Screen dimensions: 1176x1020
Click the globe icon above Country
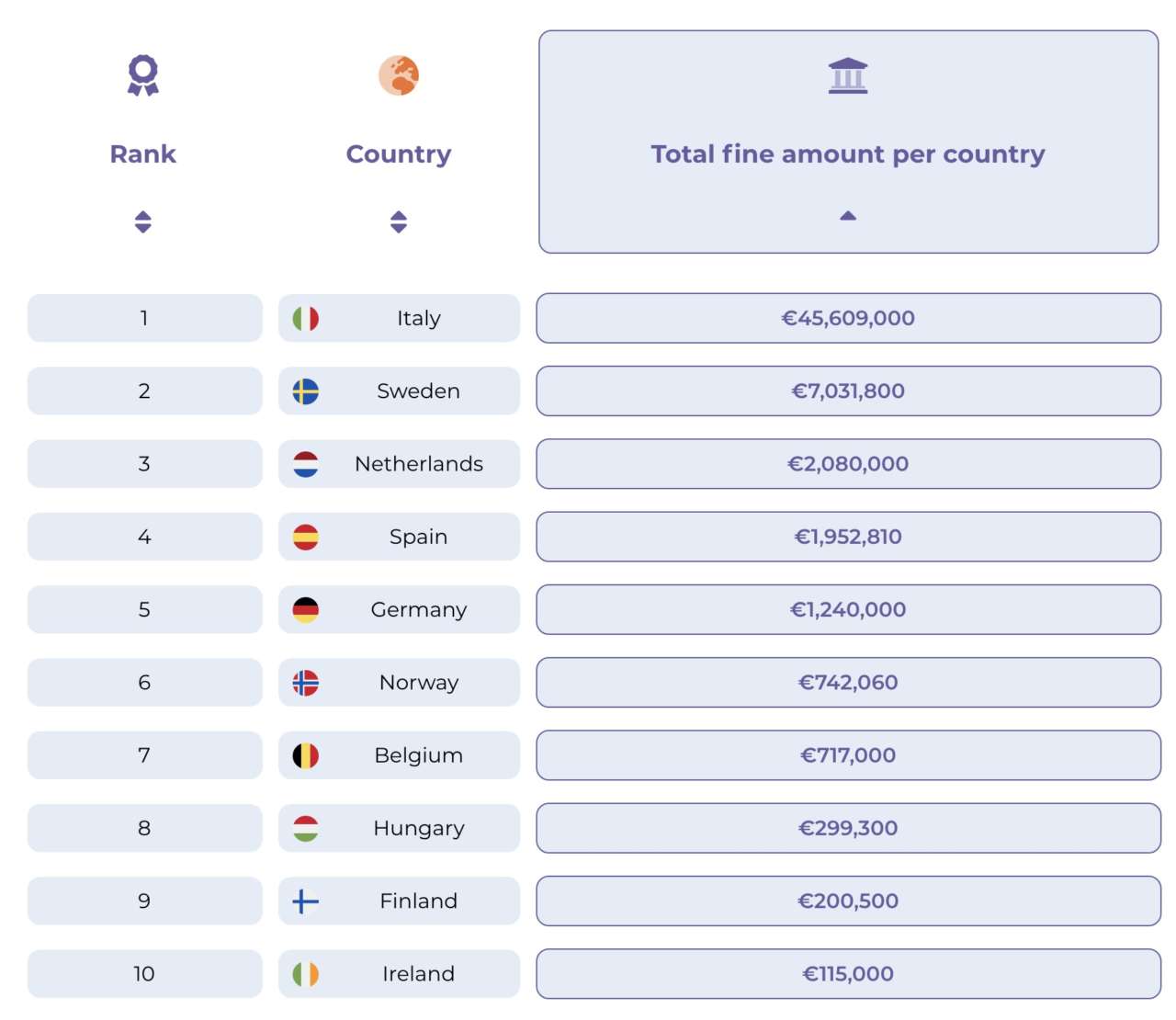coord(399,75)
